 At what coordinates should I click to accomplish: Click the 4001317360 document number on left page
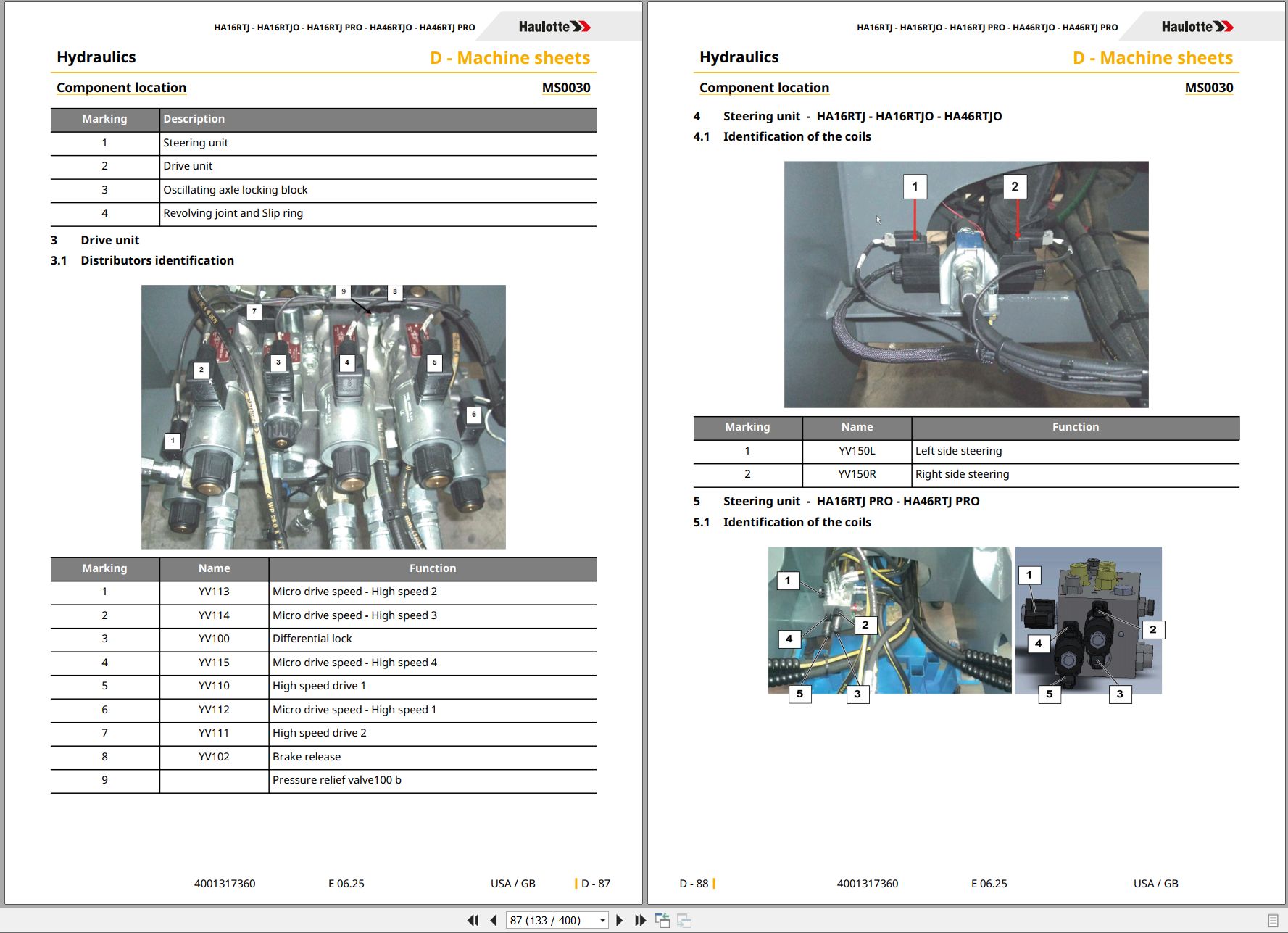pyautogui.click(x=225, y=884)
